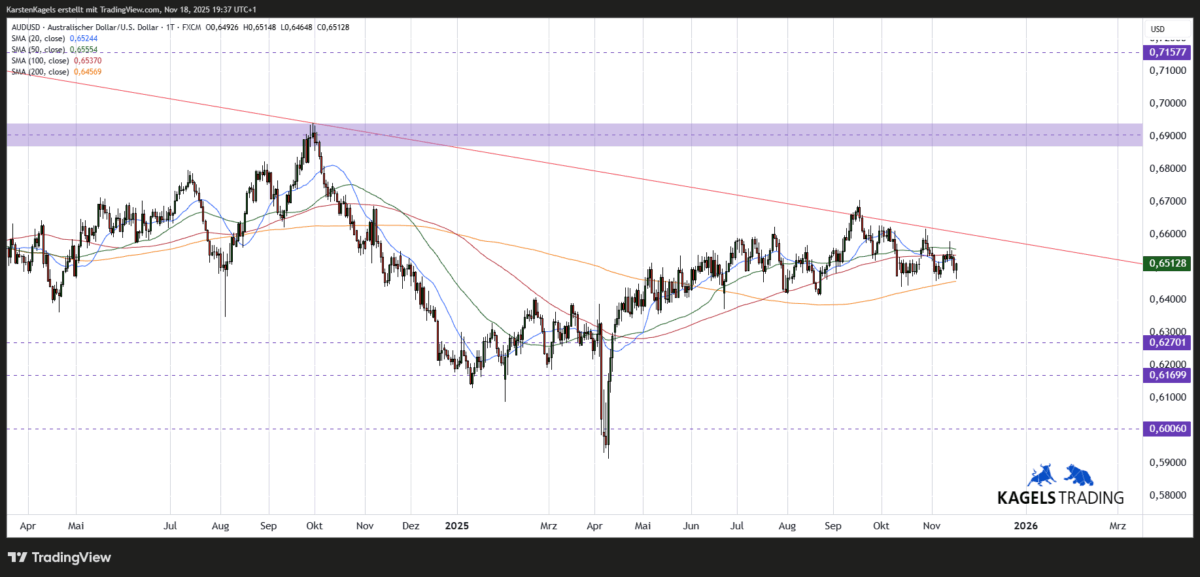Toggle the purple dashed level at 0.71577
This screenshot has height=577, width=1200.
point(1166,51)
